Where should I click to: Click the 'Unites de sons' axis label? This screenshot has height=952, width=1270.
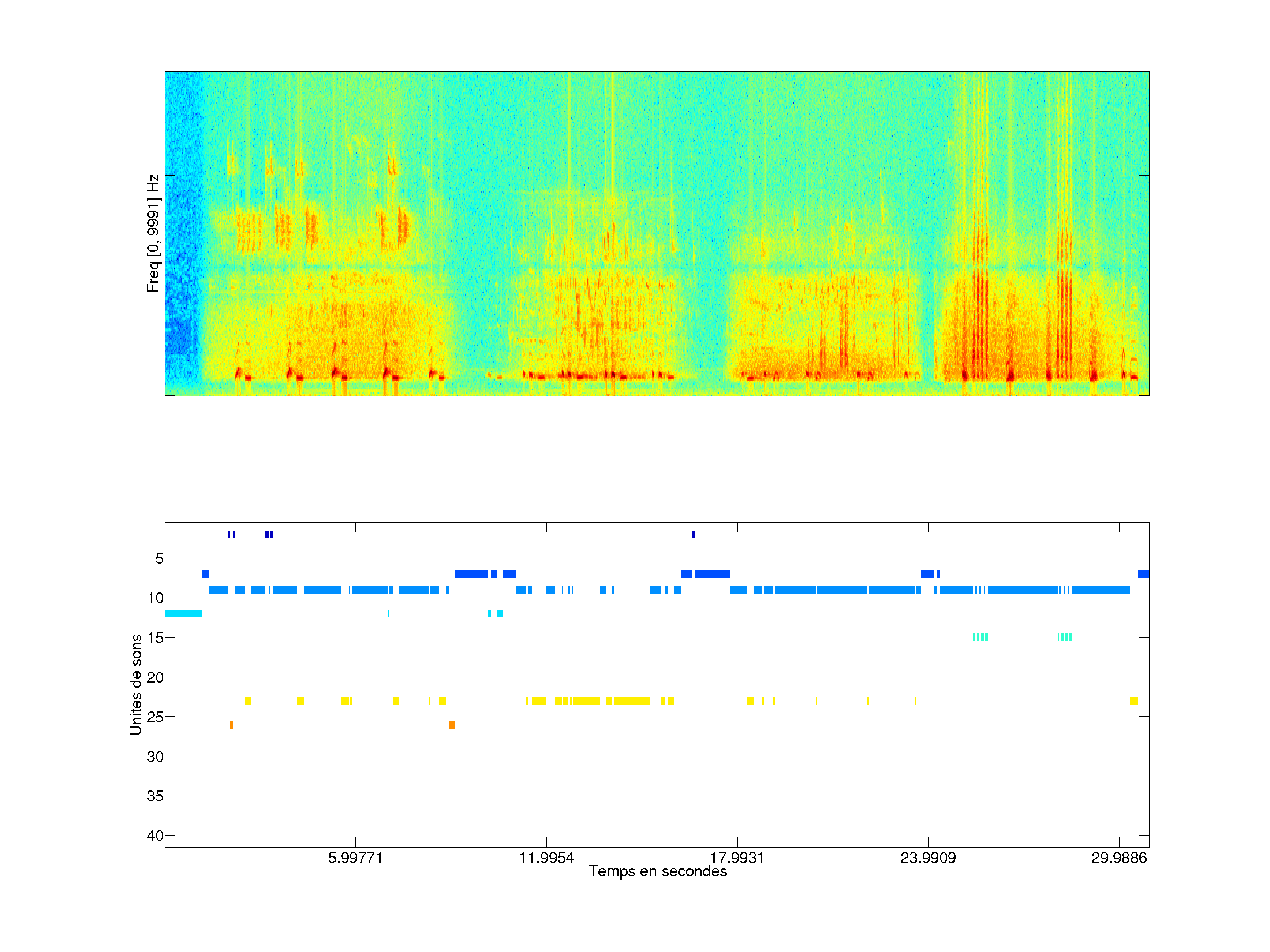tap(135, 684)
